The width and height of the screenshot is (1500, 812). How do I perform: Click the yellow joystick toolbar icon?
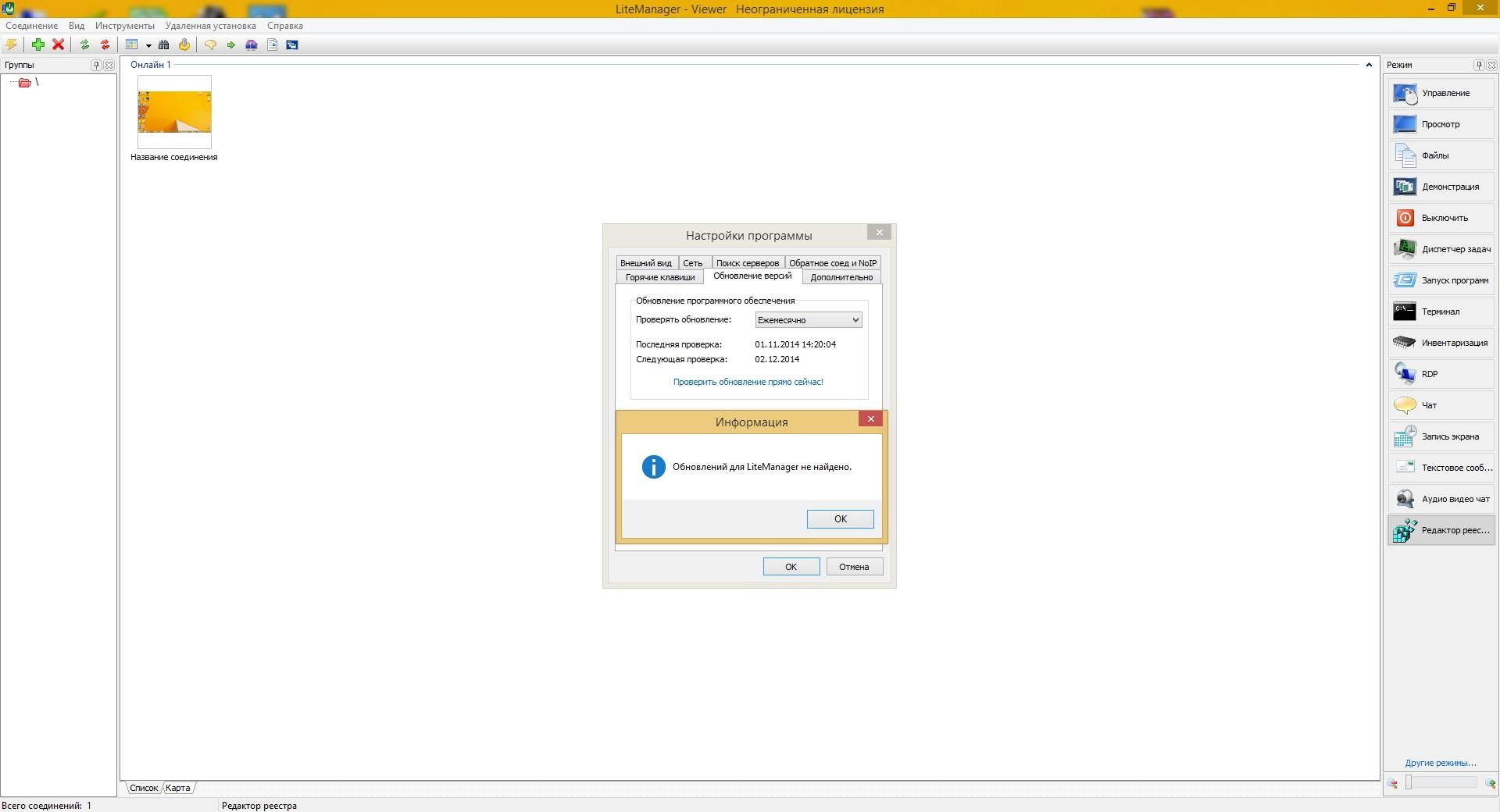pyautogui.click(x=184, y=45)
